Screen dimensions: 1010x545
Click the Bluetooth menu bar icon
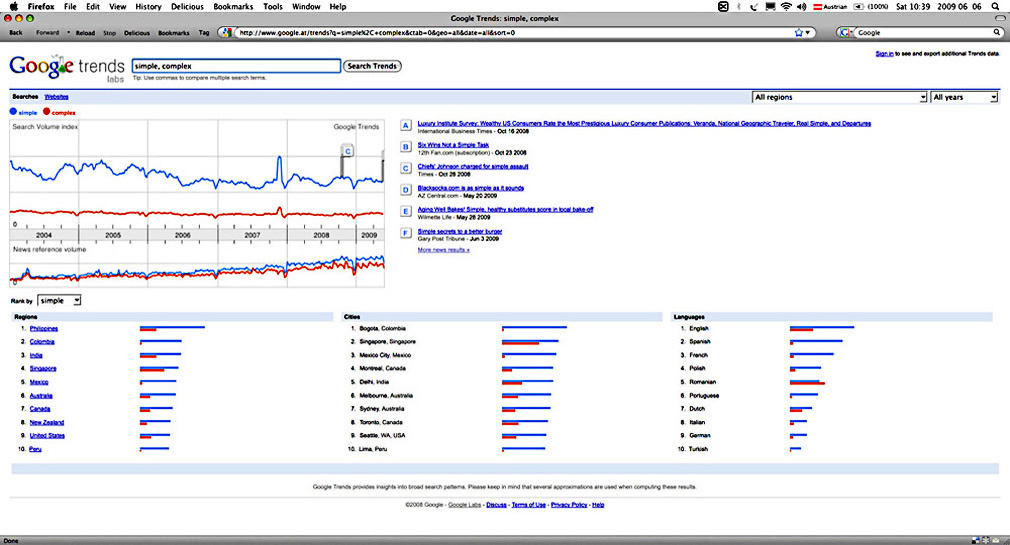click(738, 6)
